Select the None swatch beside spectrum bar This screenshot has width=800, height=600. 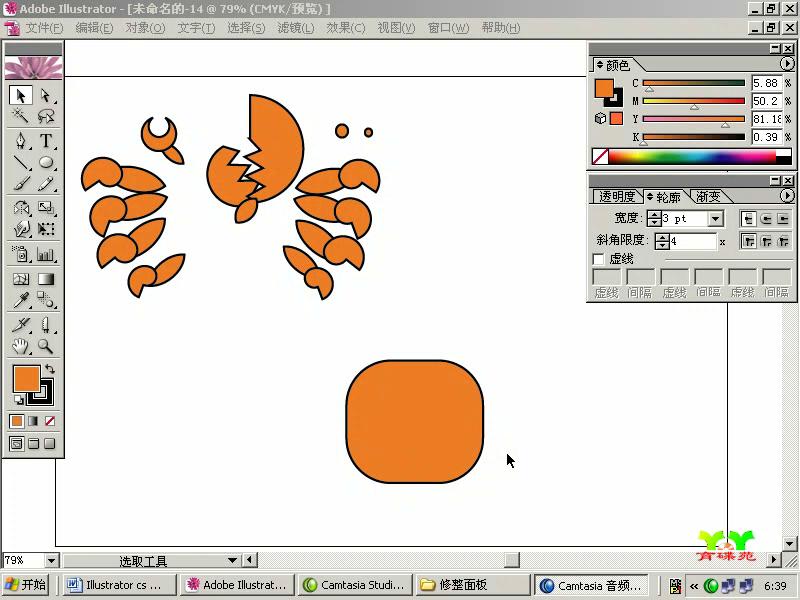[600, 157]
